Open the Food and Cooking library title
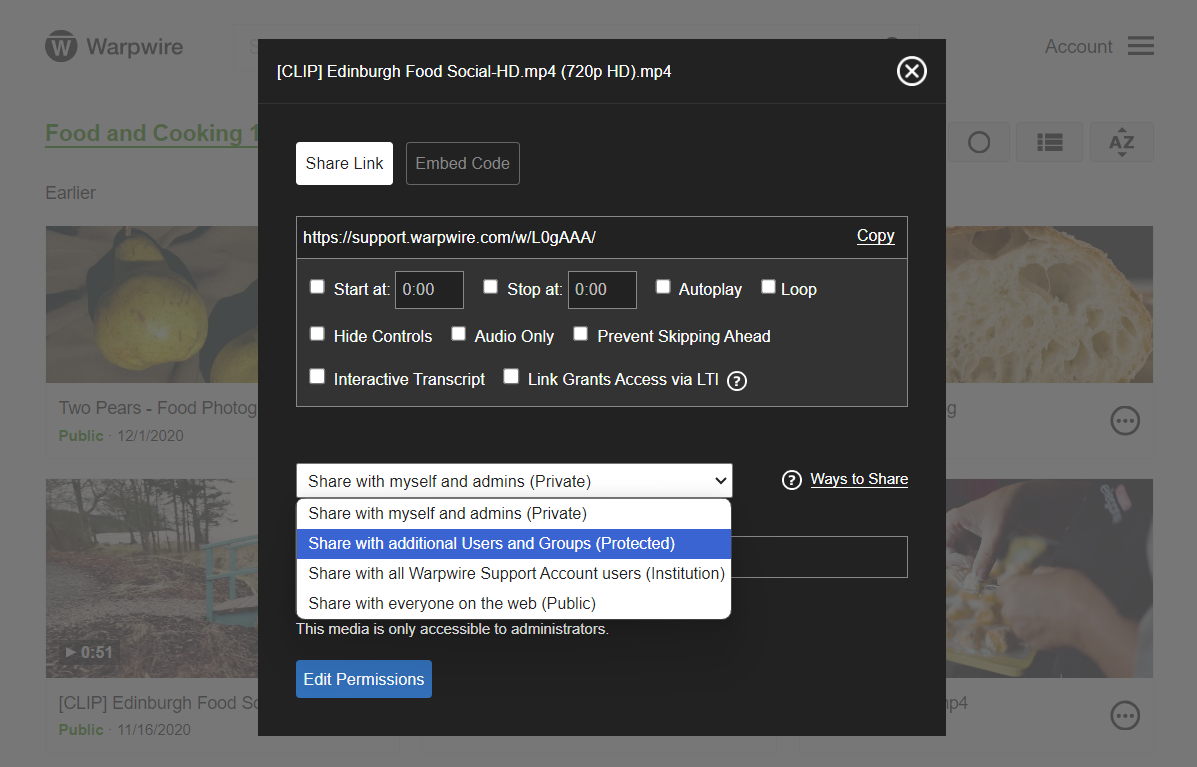Viewport: 1197px width, 767px height. click(x=151, y=134)
